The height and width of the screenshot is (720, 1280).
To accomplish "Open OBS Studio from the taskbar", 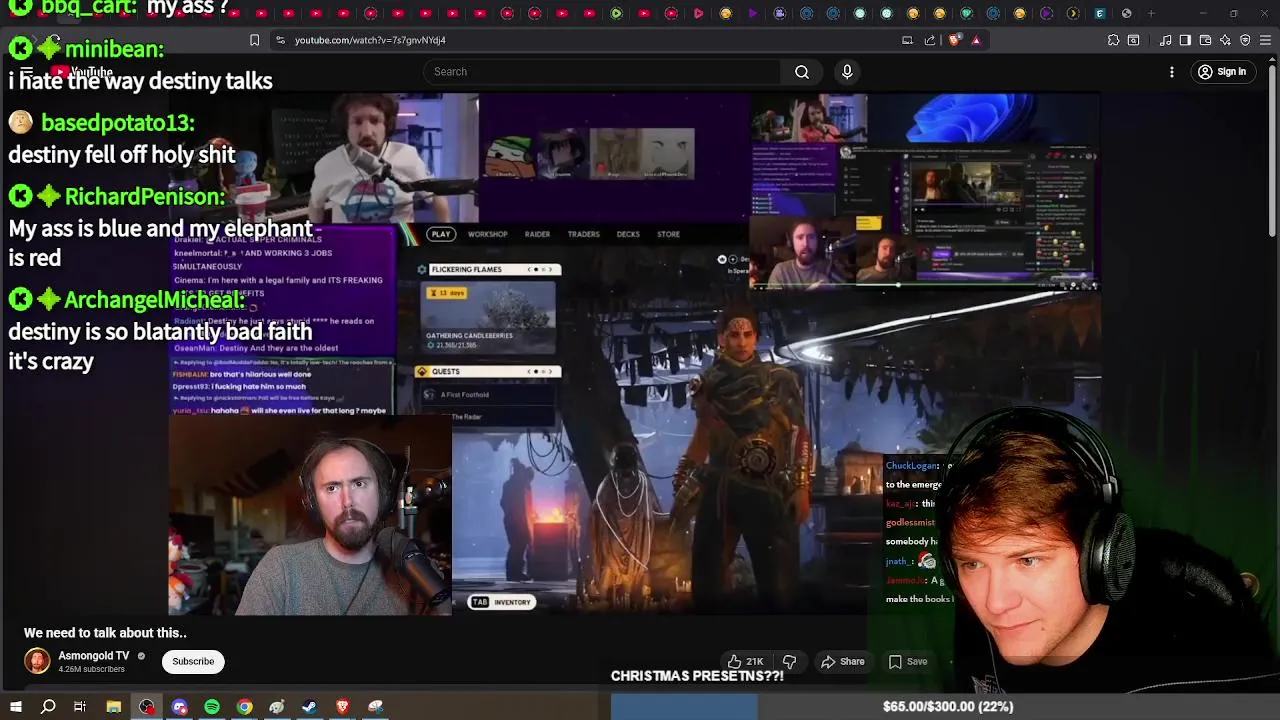I will [x=147, y=707].
